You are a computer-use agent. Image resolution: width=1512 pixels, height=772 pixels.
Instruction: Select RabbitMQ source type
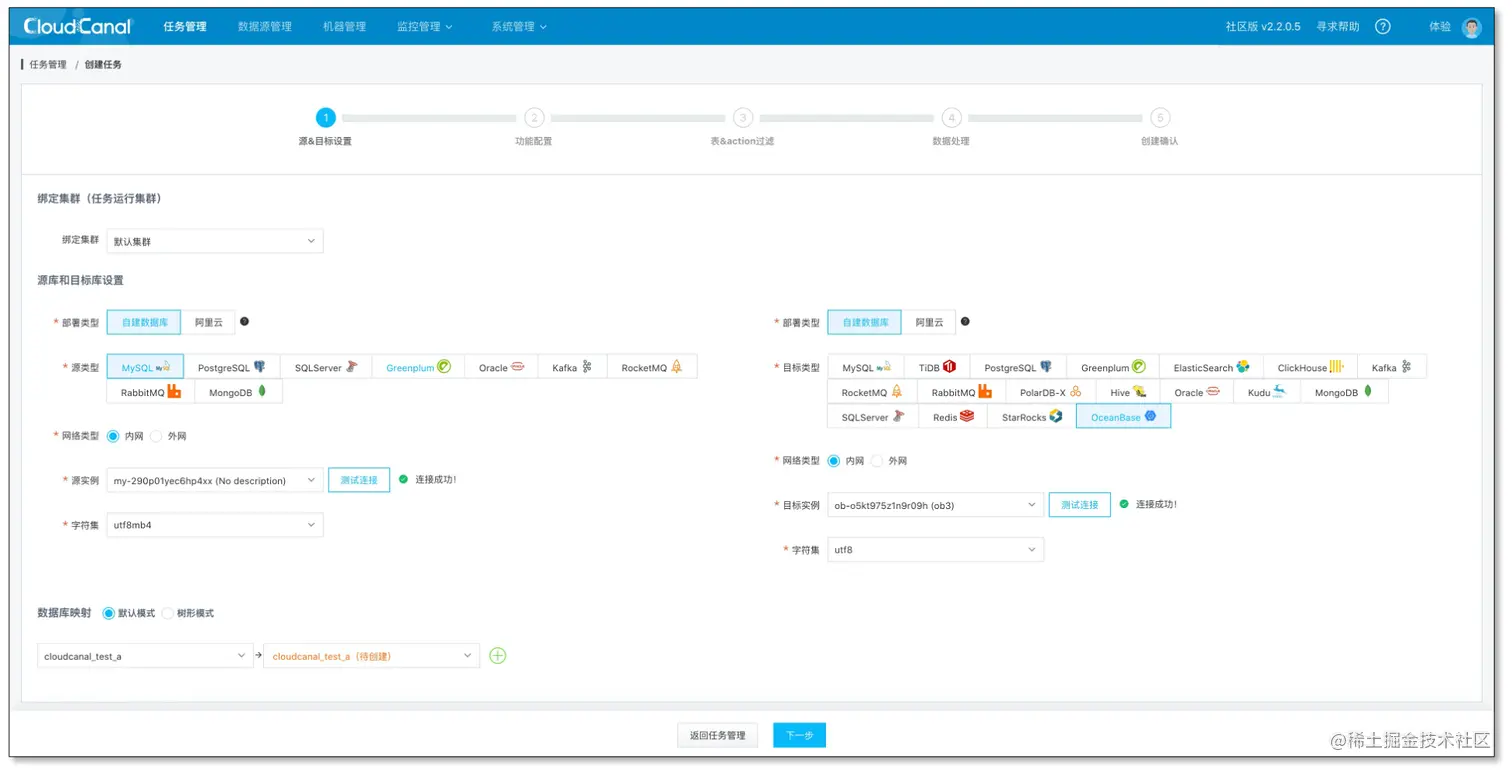click(151, 392)
